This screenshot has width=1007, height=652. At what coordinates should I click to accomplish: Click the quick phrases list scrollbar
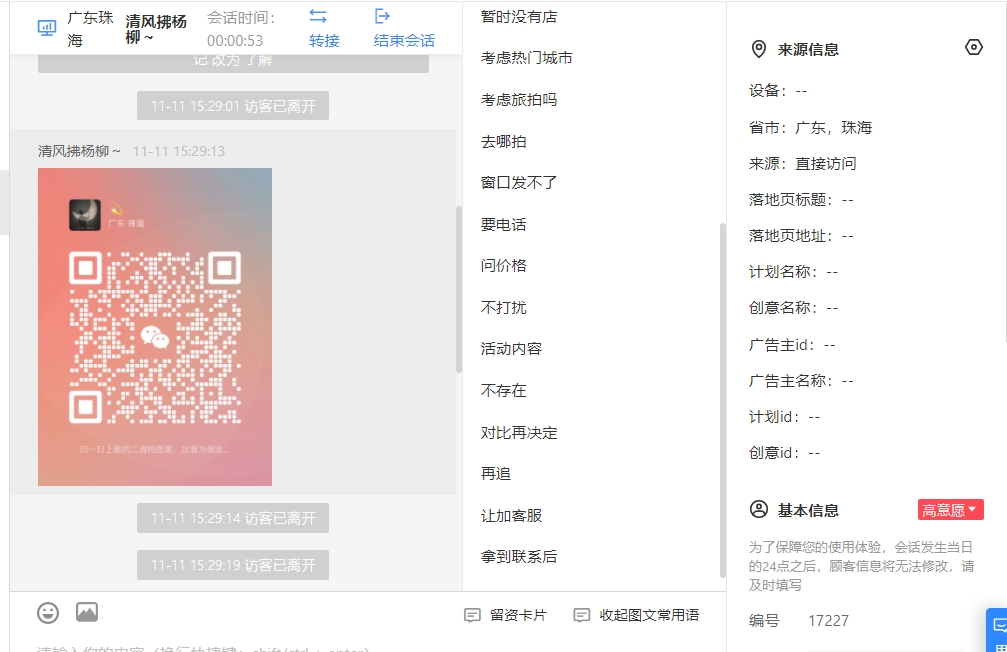[722, 400]
